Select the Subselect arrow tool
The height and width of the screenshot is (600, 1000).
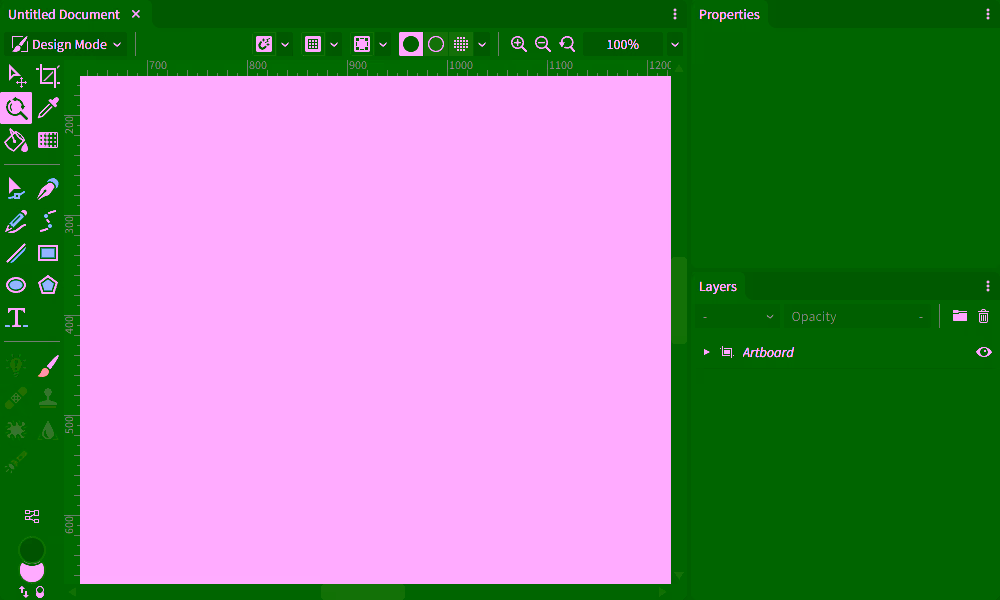pos(16,189)
